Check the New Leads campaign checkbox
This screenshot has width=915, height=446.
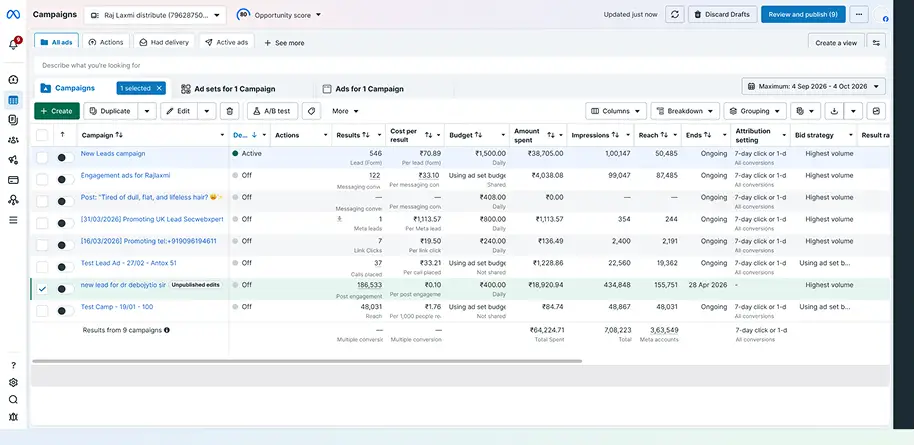click(42, 157)
